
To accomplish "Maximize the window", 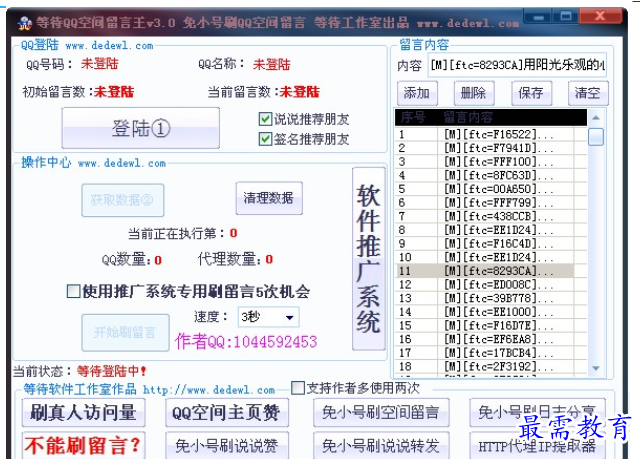I will click(566, 17).
